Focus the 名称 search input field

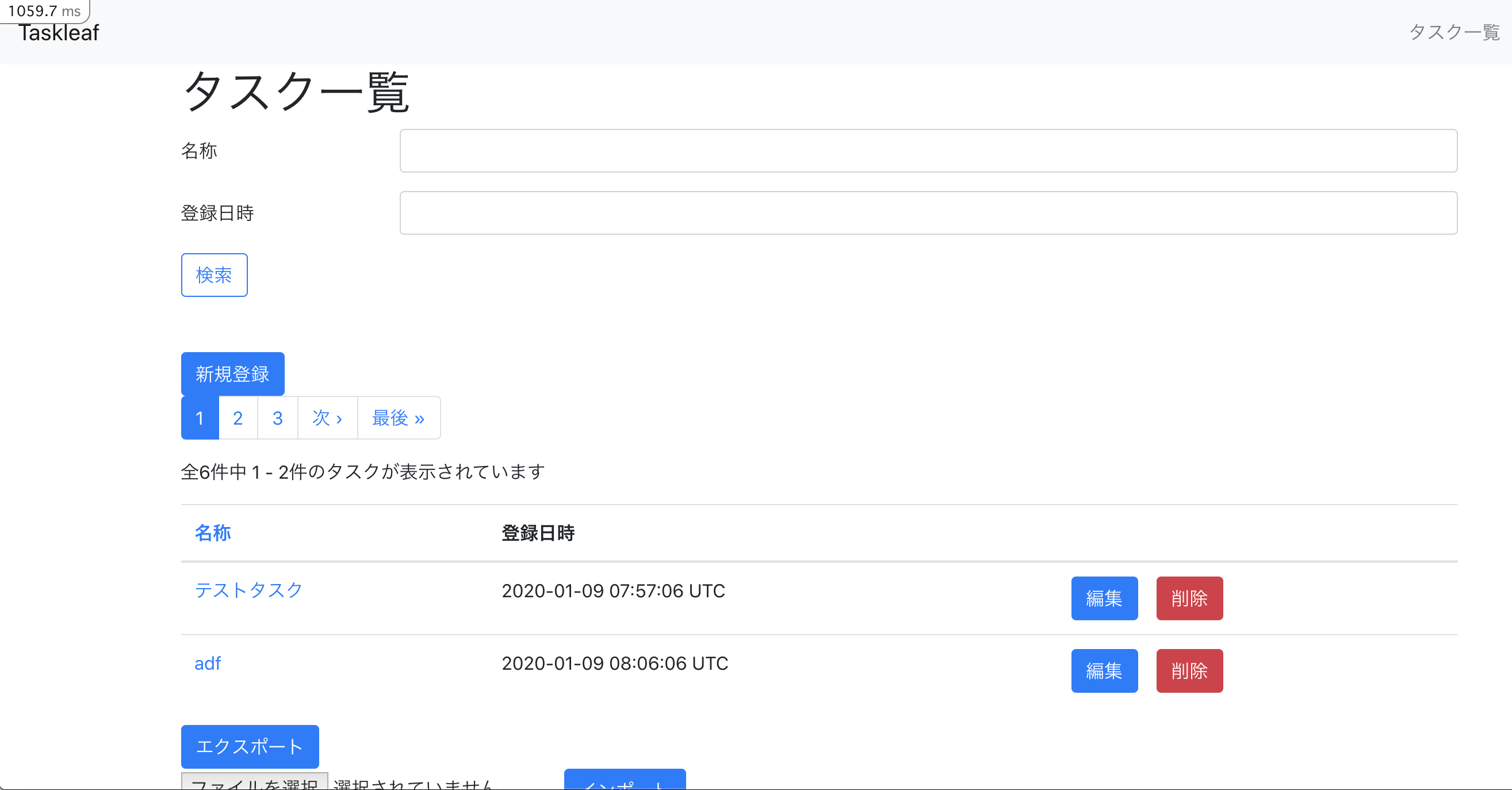pos(928,151)
